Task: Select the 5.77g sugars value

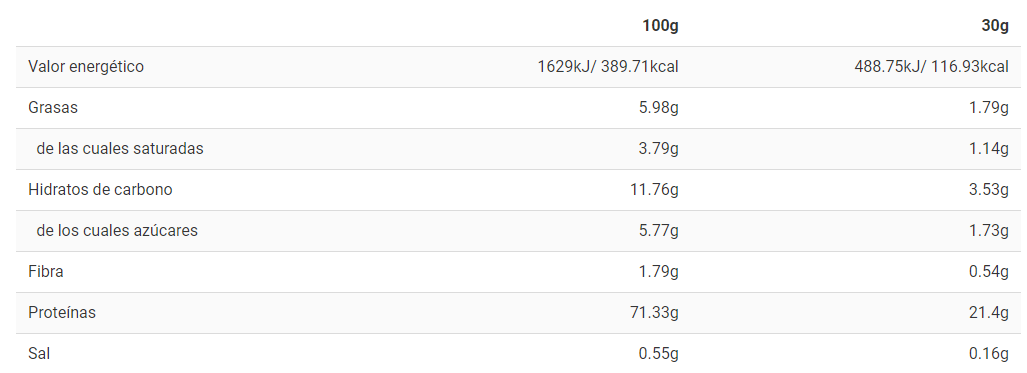Action: pos(658,231)
